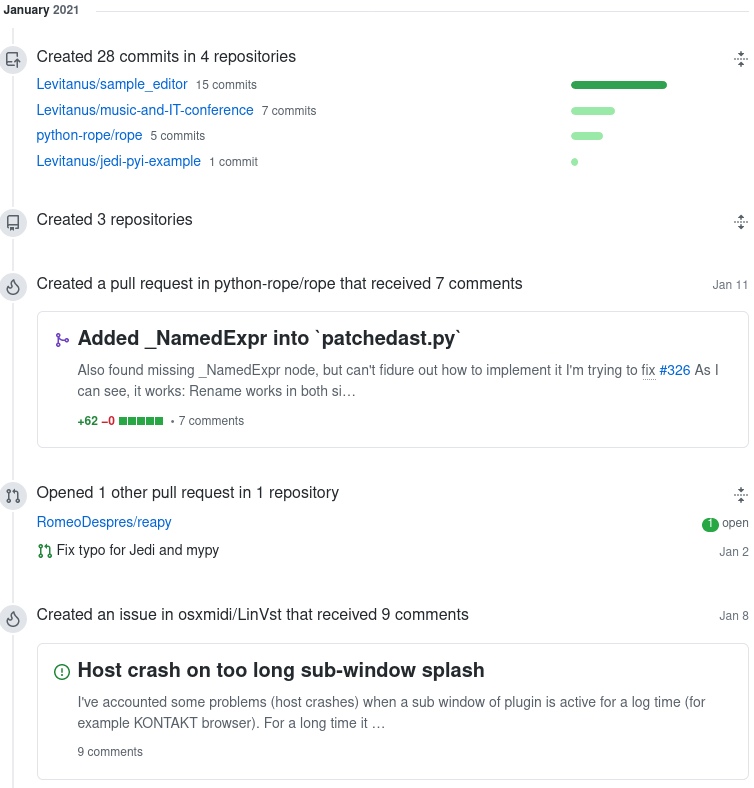Screen dimensions: 754x788
Task: Open Levitanus/music-and-IT-conference repository
Action: click(x=145, y=110)
